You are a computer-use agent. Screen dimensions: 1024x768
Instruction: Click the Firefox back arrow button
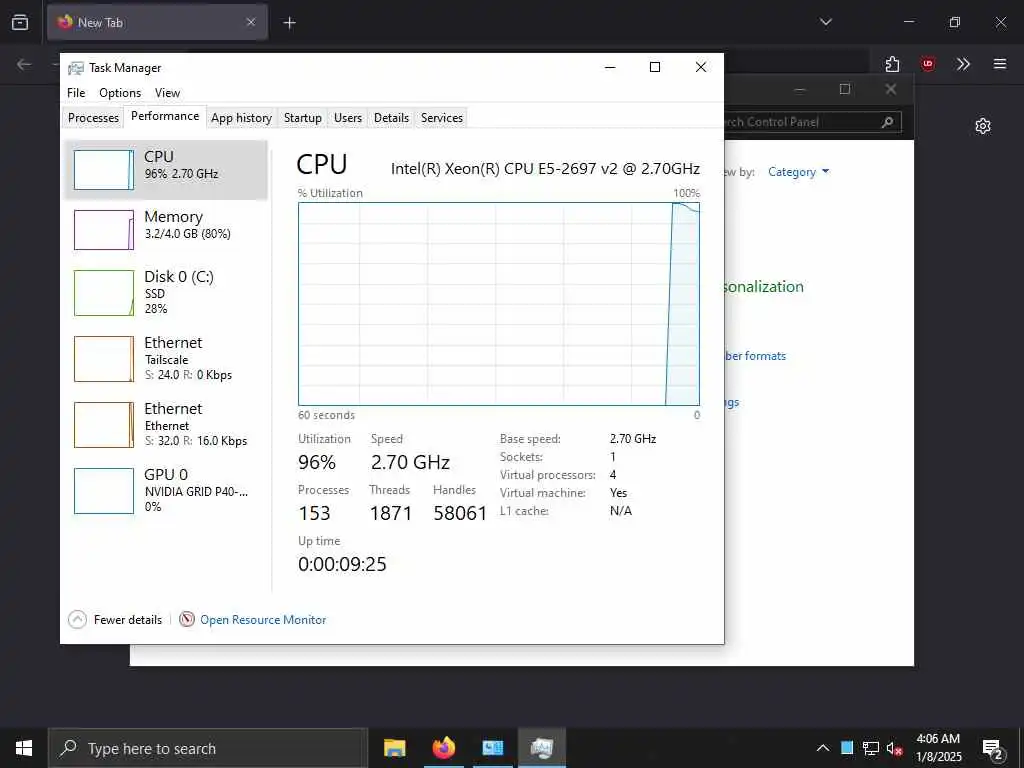tap(24, 64)
